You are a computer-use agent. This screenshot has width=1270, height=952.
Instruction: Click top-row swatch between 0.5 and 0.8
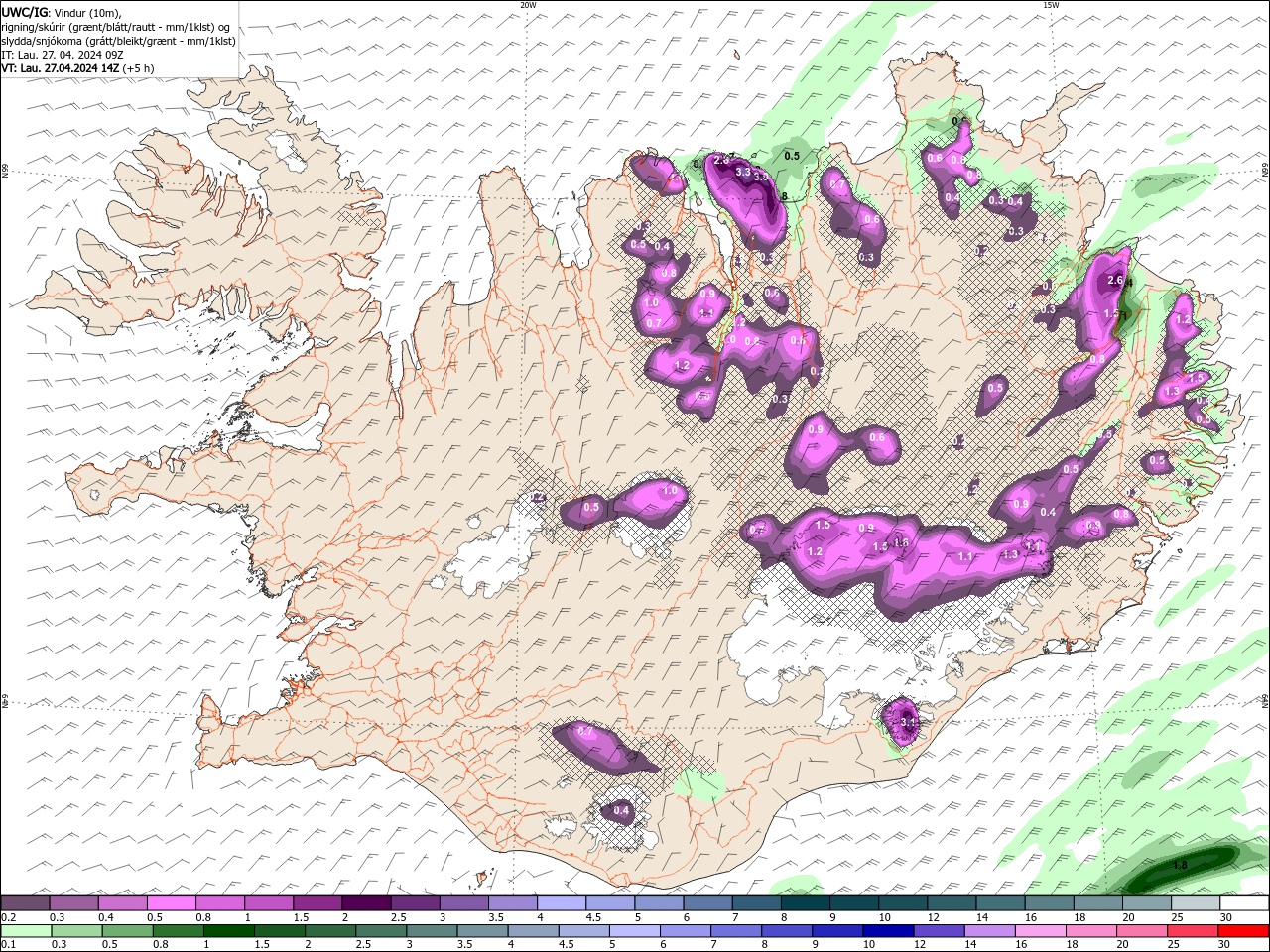tap(171, 903)
